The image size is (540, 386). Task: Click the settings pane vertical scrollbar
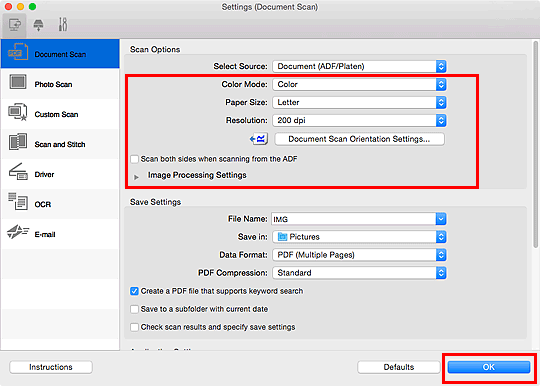click(536, 145)
